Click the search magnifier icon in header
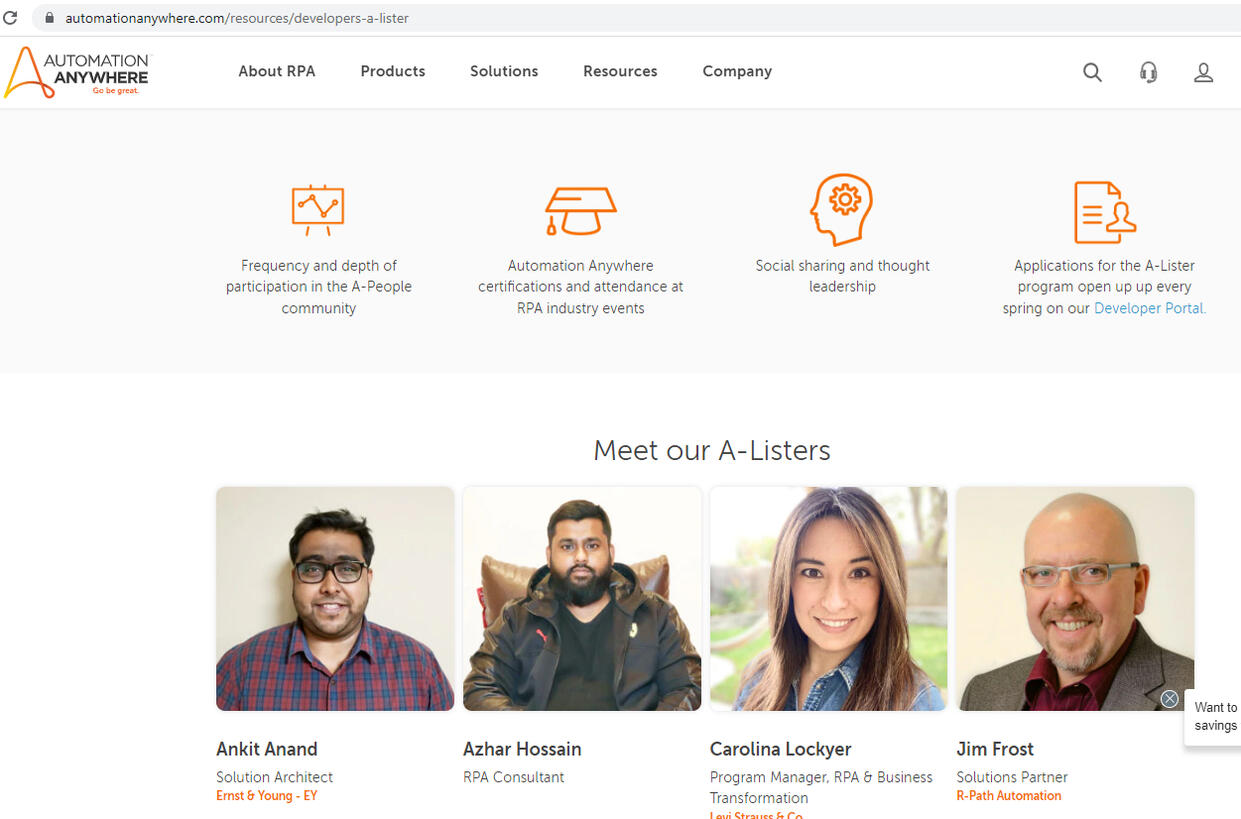 [x=1092, y=72]
